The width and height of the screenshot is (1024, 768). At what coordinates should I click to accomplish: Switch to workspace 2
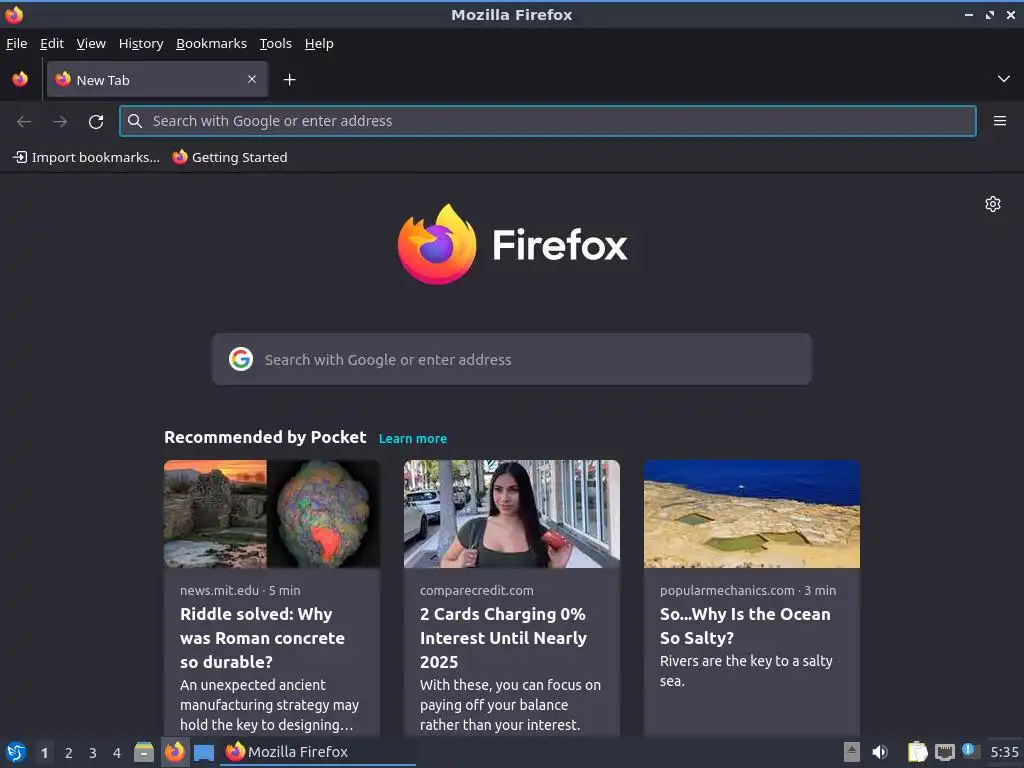[69, 753]
